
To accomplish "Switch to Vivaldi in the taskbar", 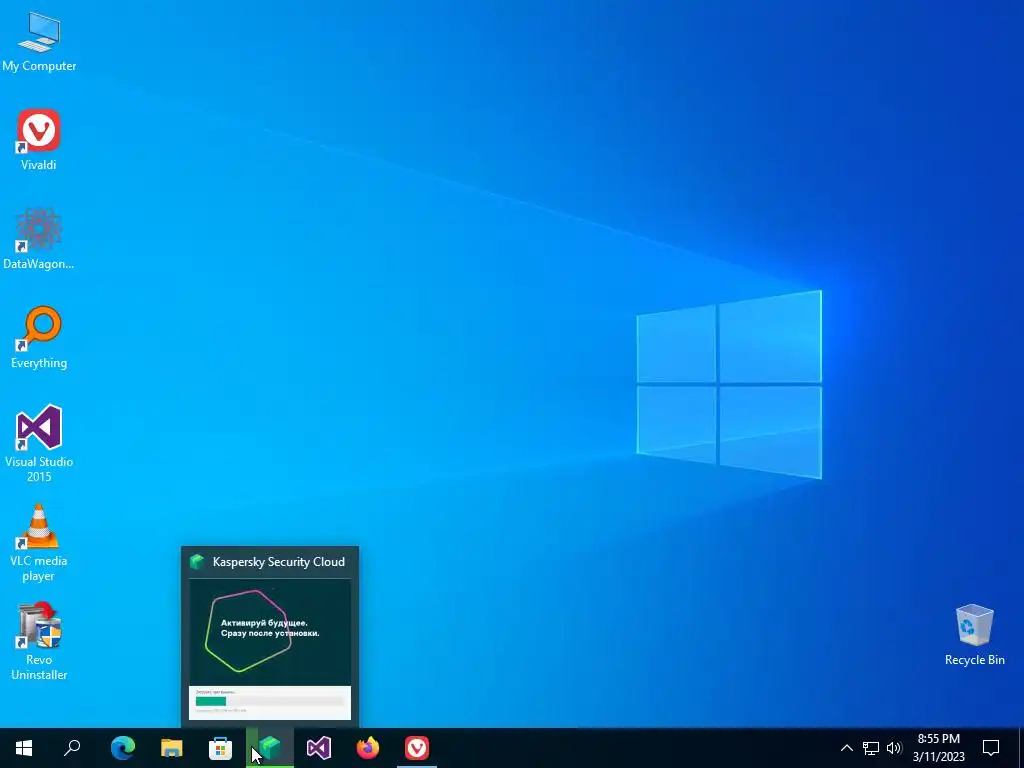I will click(417, 748).
